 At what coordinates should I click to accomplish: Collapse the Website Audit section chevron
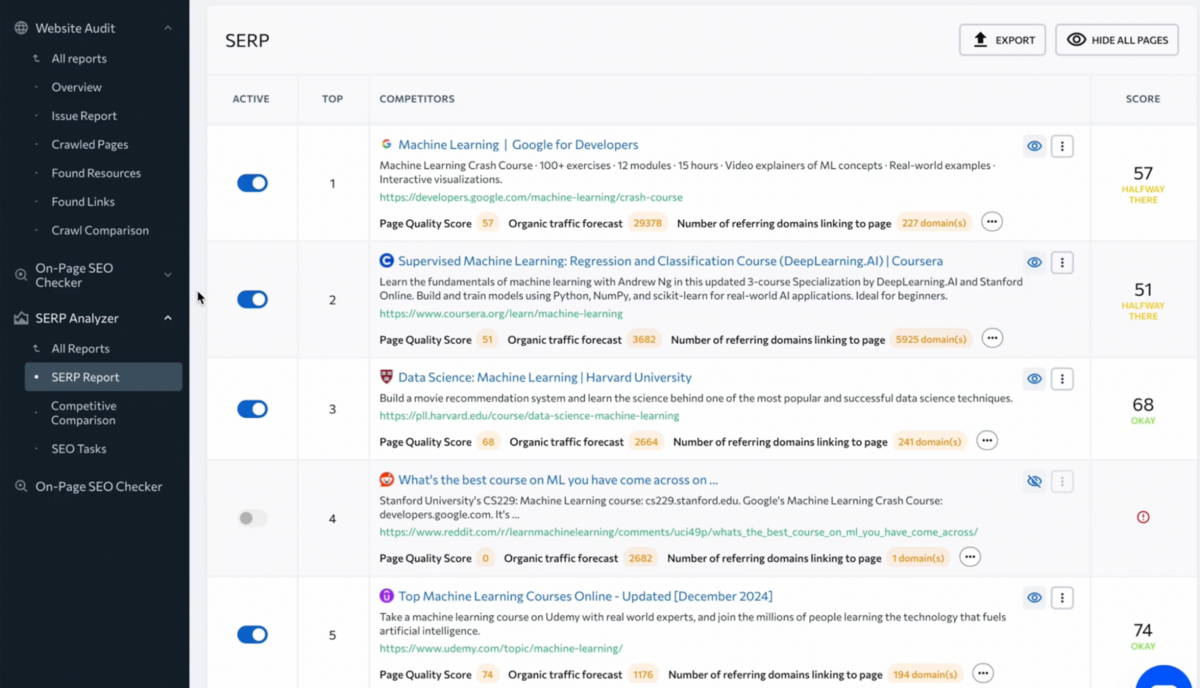tap(168, 28)
